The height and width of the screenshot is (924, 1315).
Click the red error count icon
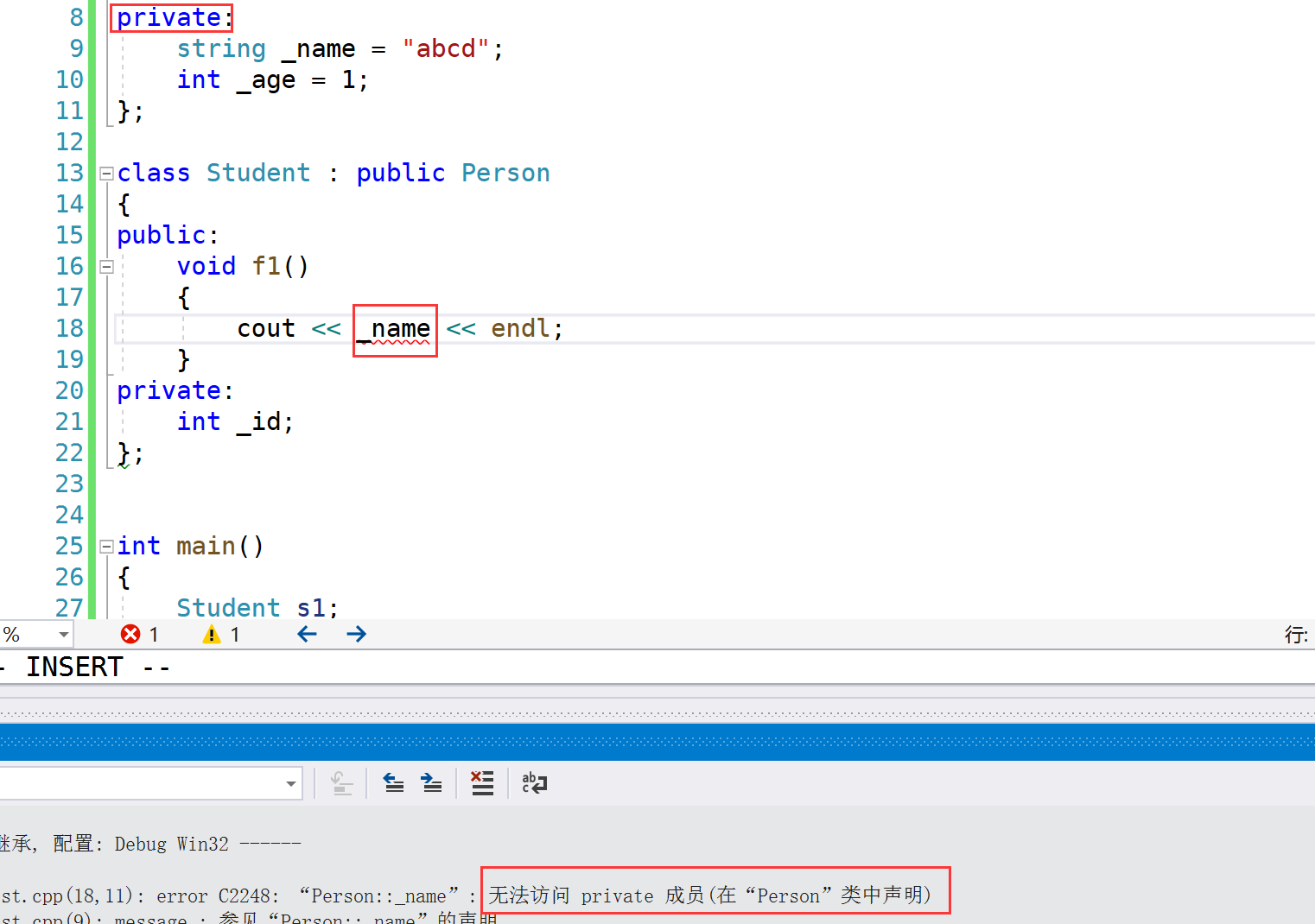pos(130,635)
